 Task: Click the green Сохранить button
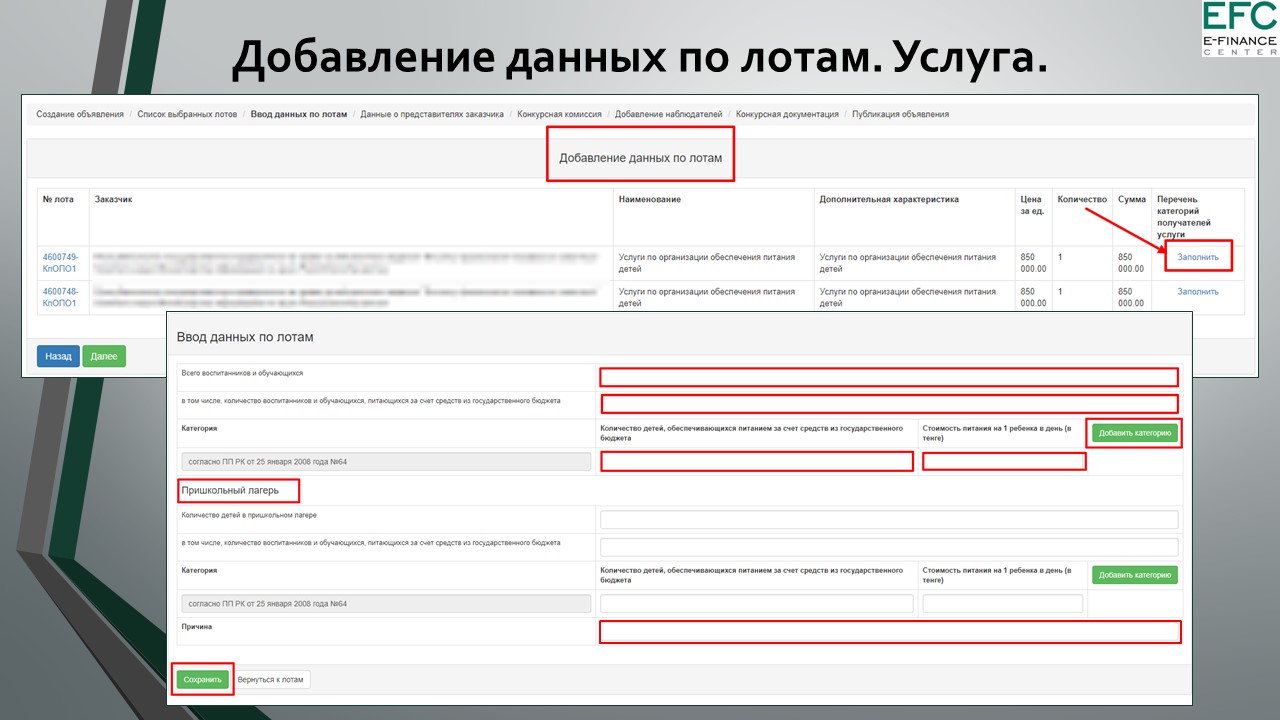pyautogui.click(x=203, y=679)
